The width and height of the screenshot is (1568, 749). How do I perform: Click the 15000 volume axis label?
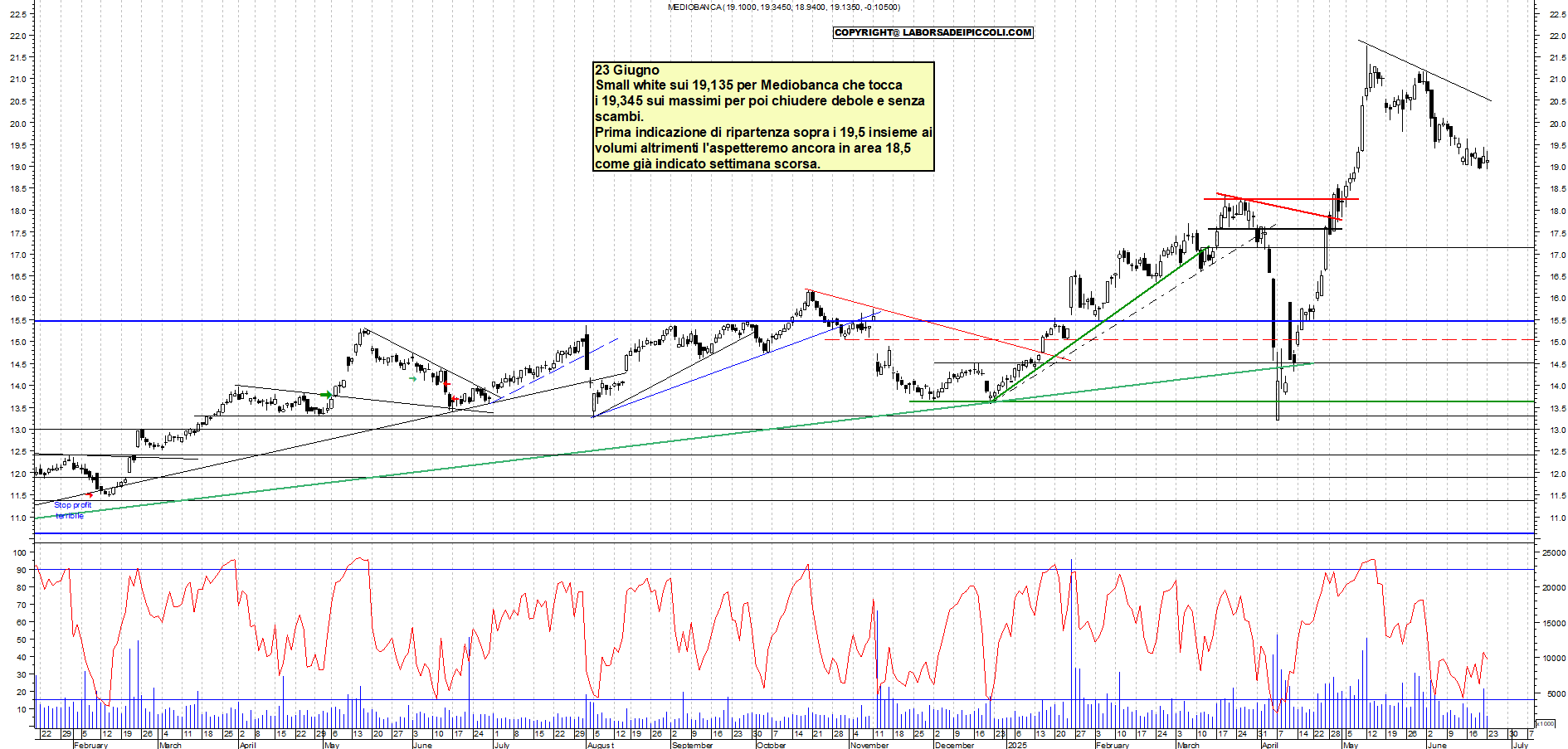click(1553, 624)
